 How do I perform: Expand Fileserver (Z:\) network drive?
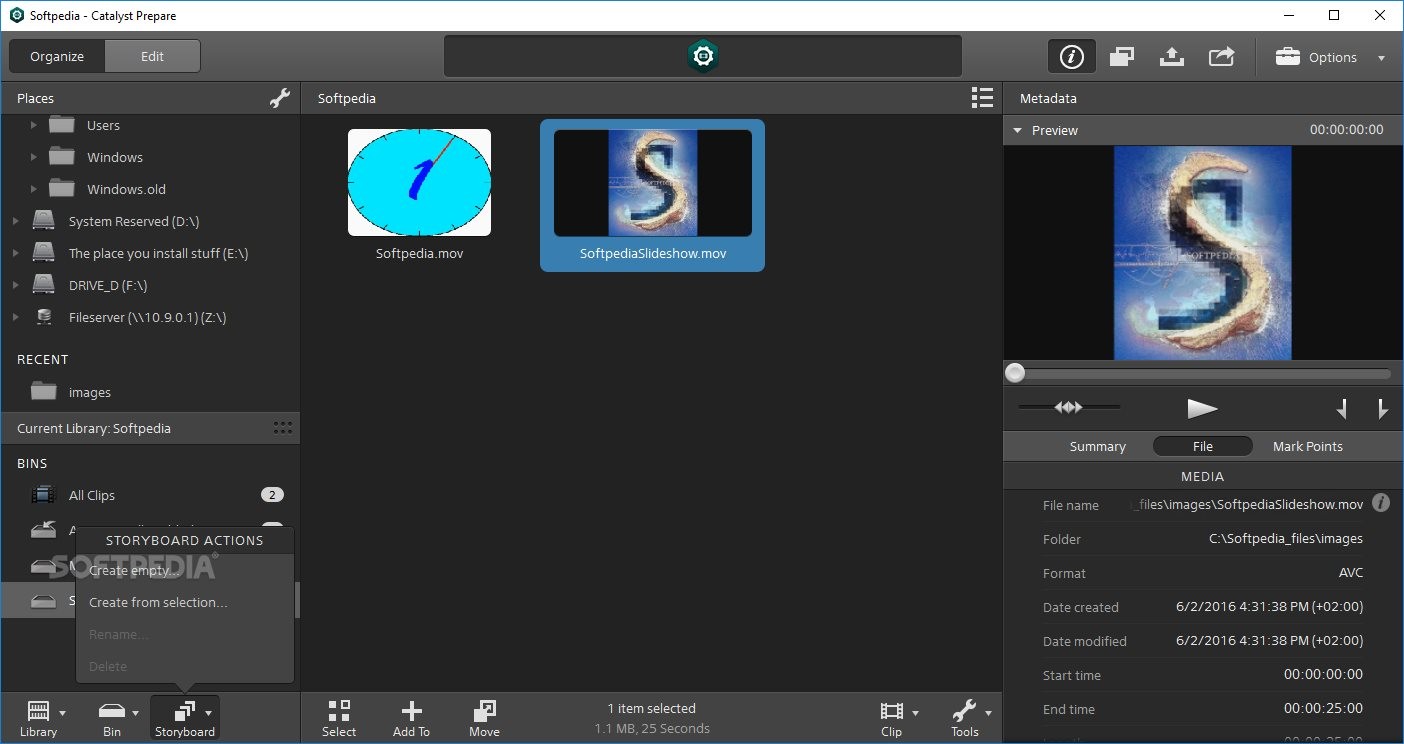(x=15, y=317)
